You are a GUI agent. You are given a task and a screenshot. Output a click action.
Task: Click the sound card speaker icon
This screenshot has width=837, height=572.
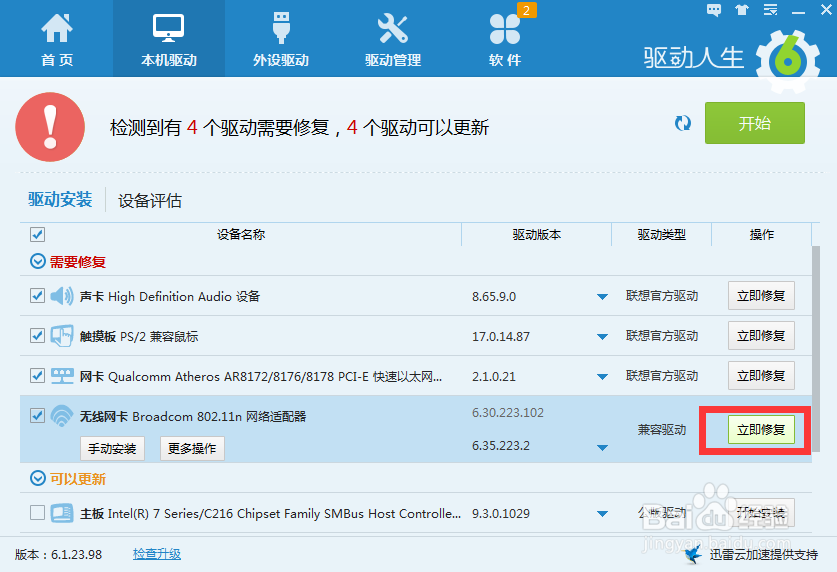(x=62, y=296)
